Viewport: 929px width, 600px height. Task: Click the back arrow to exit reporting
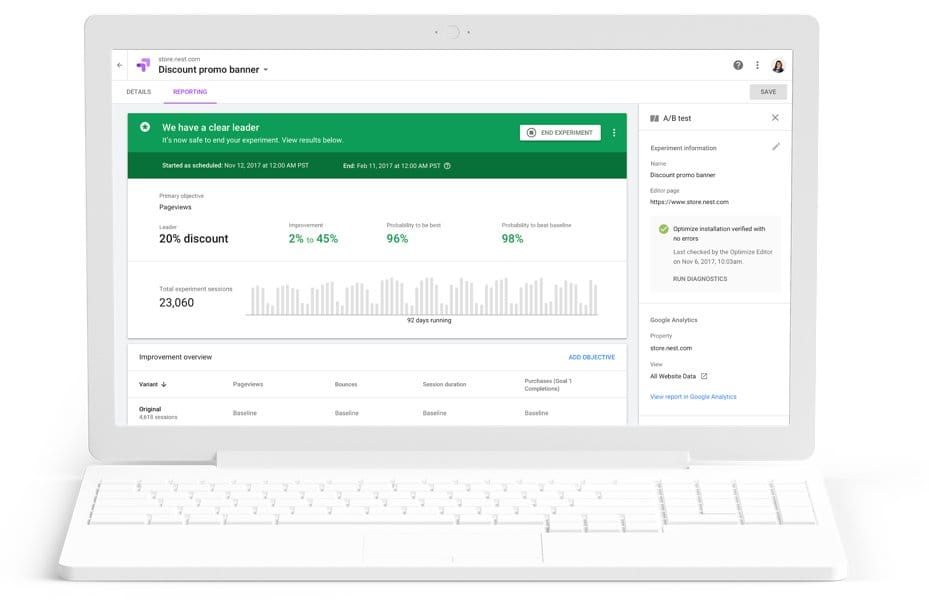(x=118, y=64)
